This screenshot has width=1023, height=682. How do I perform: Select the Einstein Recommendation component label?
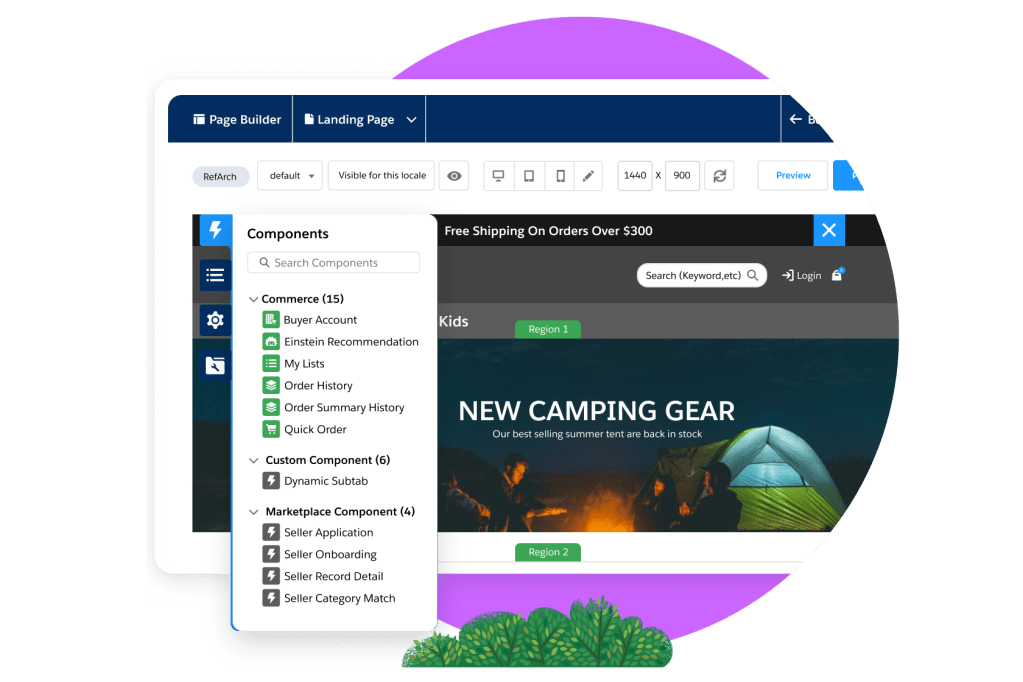pos(351,341)
